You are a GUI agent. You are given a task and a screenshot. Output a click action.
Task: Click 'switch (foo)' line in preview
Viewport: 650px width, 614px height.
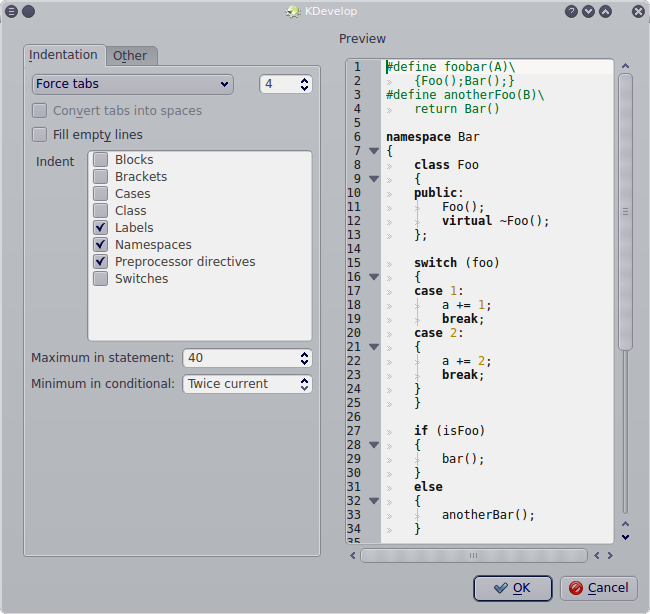pyautogui.click(x=457, y=263)
